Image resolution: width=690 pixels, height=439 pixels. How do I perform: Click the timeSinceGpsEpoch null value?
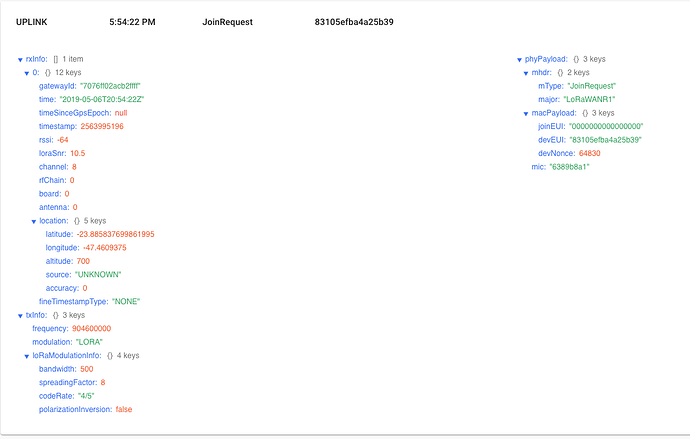click(121, 113)
